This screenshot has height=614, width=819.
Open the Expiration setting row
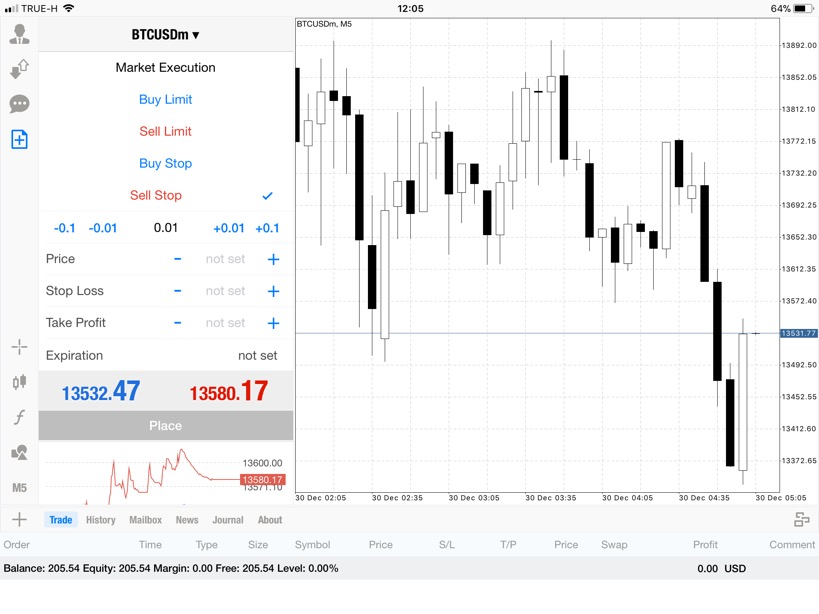pos(165,355)
